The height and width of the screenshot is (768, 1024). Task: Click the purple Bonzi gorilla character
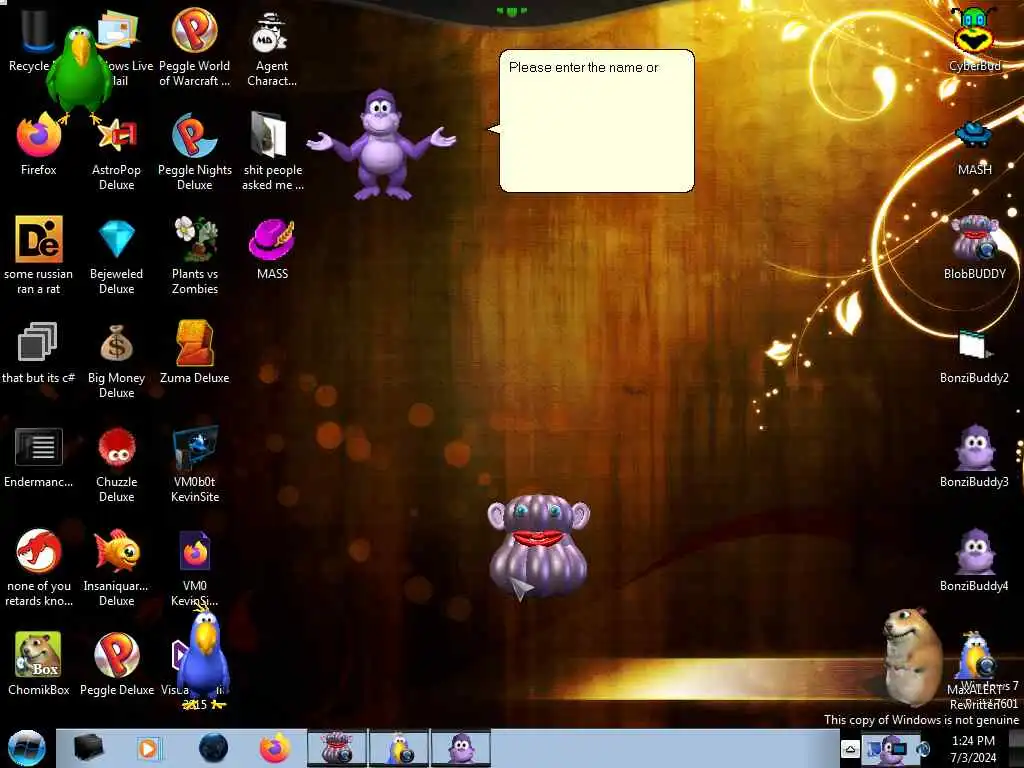[x=382, y=145]
